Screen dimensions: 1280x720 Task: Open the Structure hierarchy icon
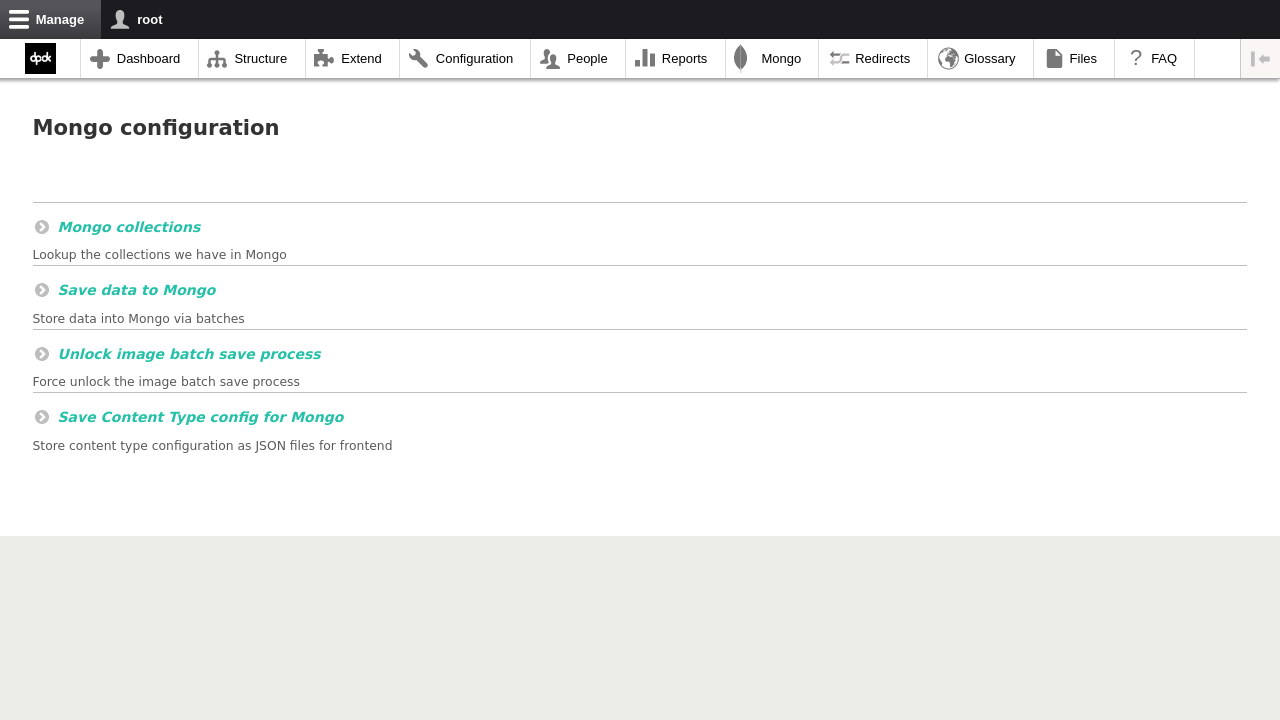[217, 59]
